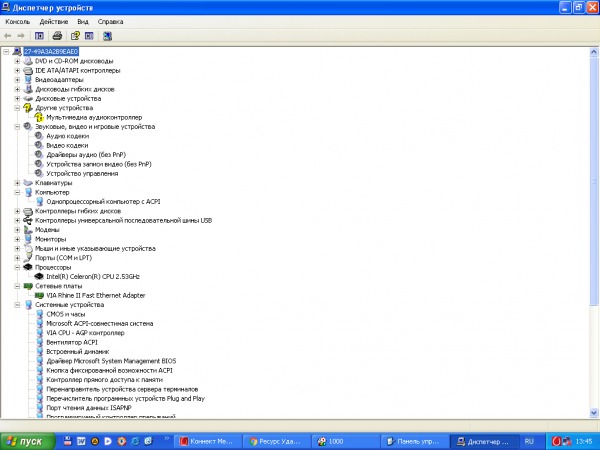600x450 pixels.
Task: Expand IDE ATA/ATAPI контроллеры node
Action: (x=17, y=70)
